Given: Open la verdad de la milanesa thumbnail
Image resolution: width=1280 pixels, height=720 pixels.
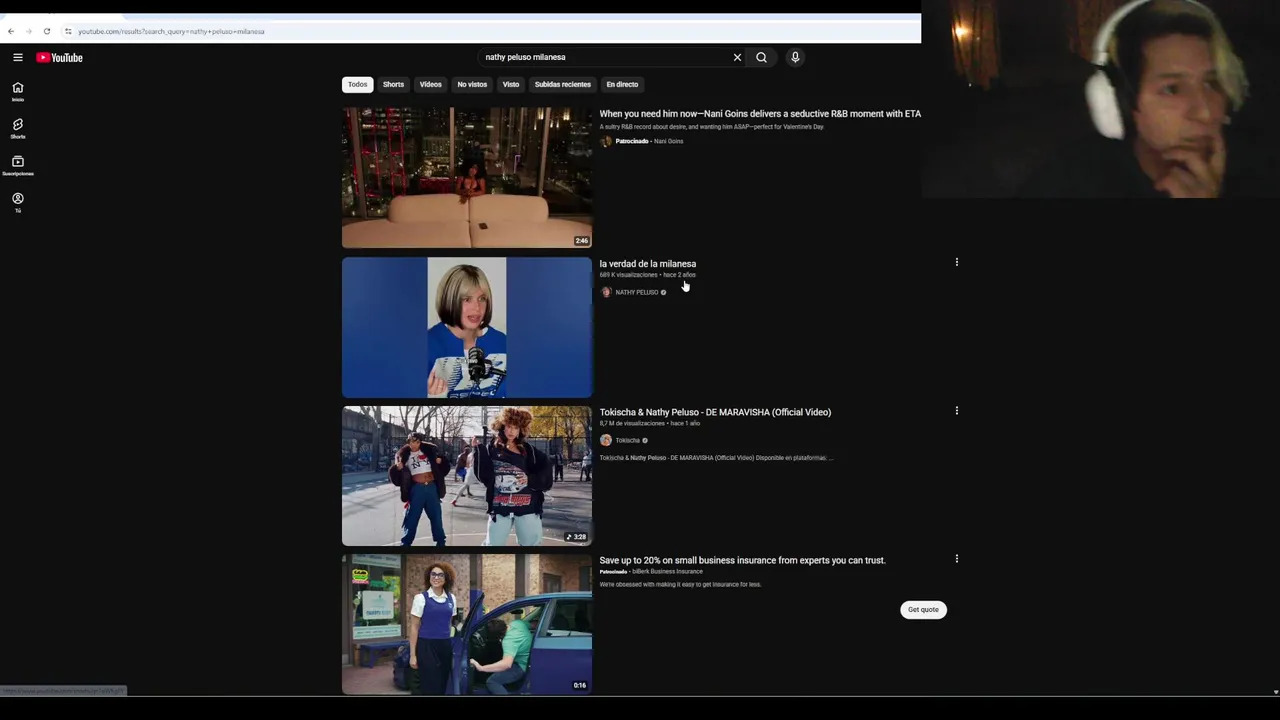Looking at the screenshot, I should pos(467,327).
